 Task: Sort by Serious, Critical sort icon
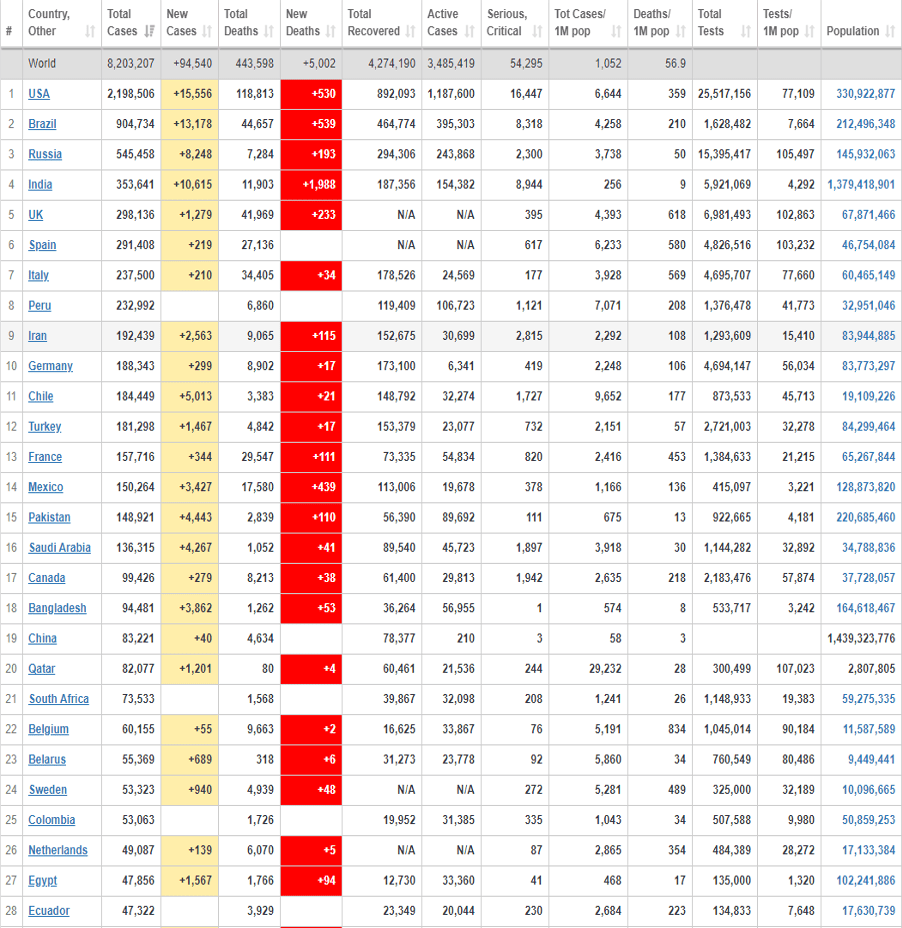click(537, 31)
